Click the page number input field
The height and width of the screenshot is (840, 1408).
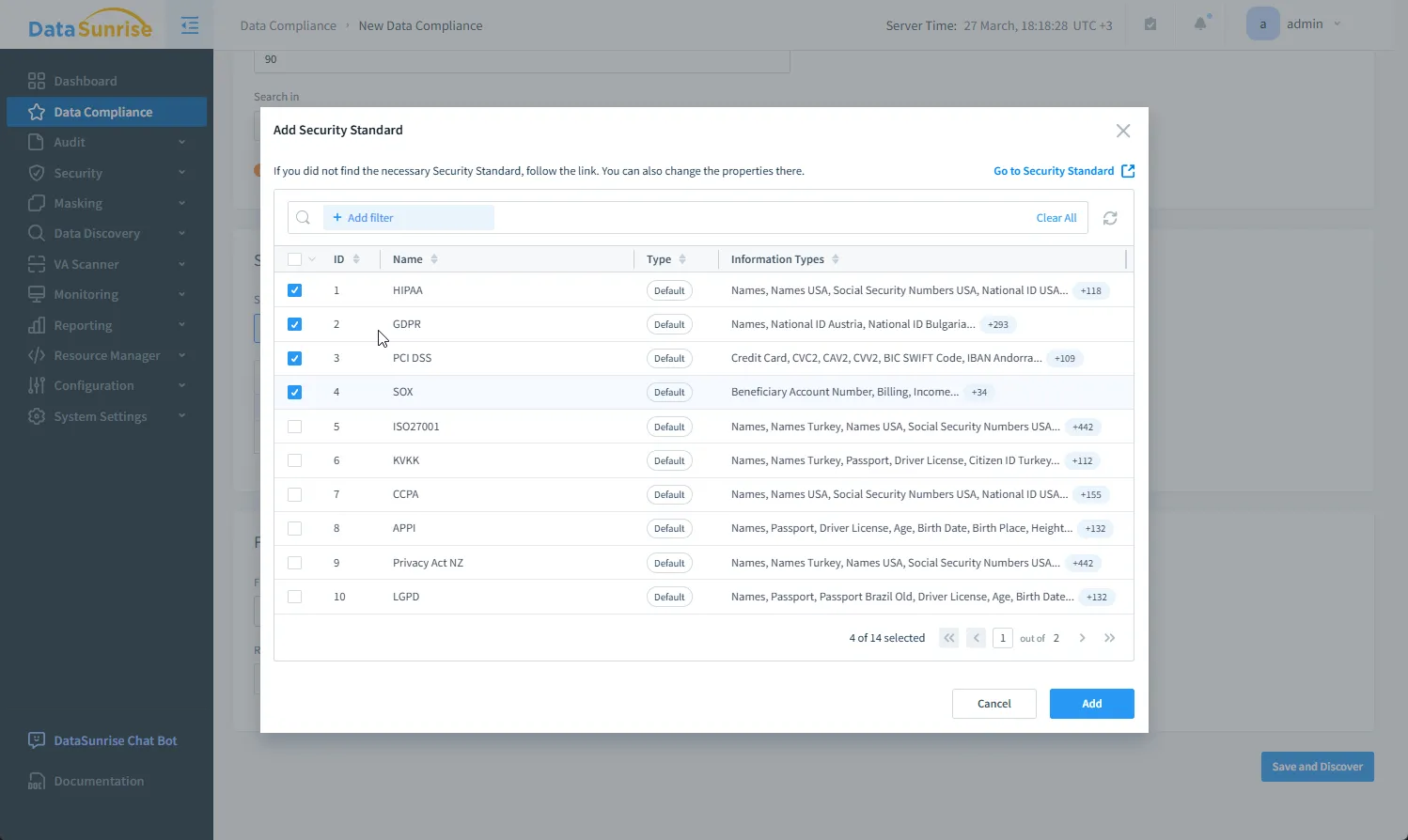[1003, 638]
